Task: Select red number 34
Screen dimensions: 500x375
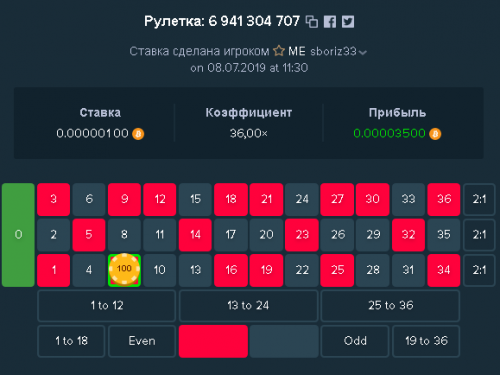Action: pyautogui.click(x=444, y=270)
